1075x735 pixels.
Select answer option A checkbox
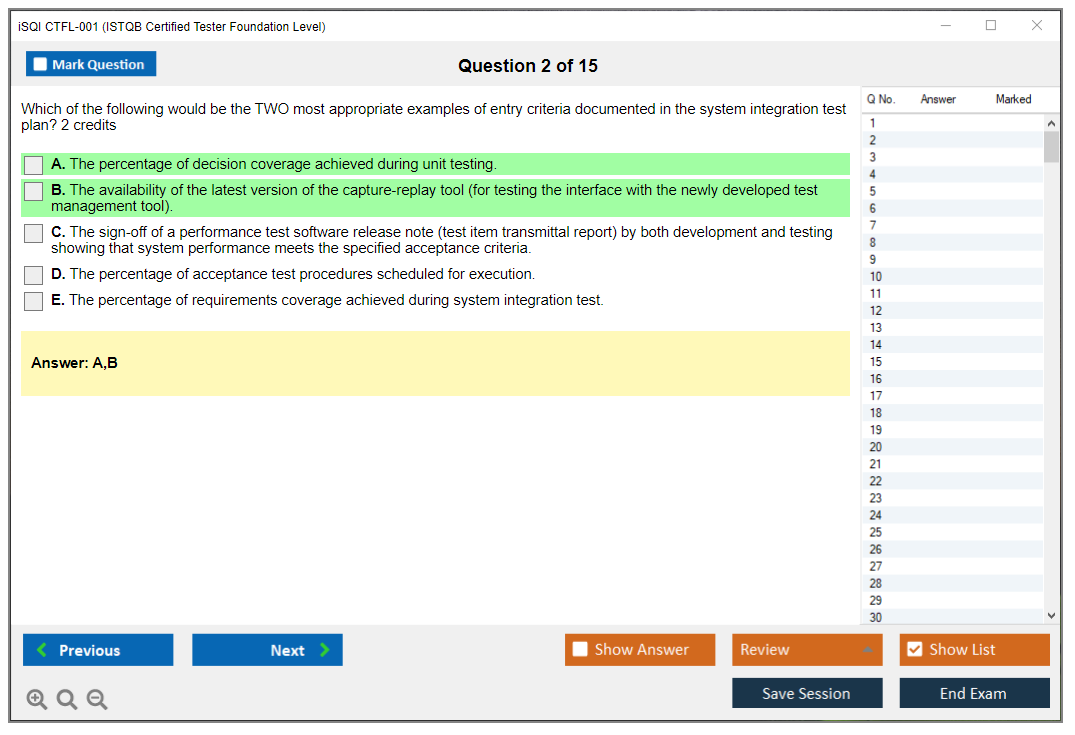[x=34, y=165]
